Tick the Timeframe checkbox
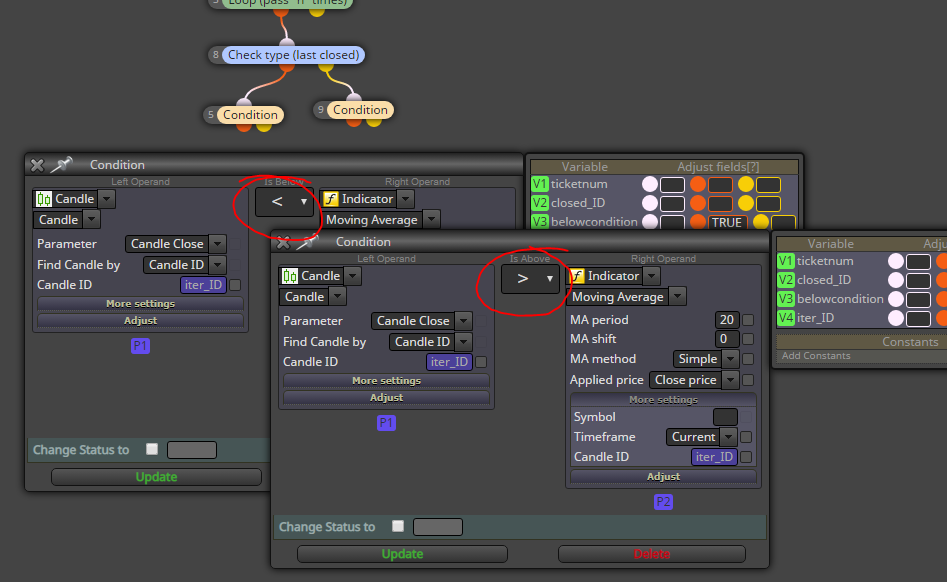 tap(746, 437)
